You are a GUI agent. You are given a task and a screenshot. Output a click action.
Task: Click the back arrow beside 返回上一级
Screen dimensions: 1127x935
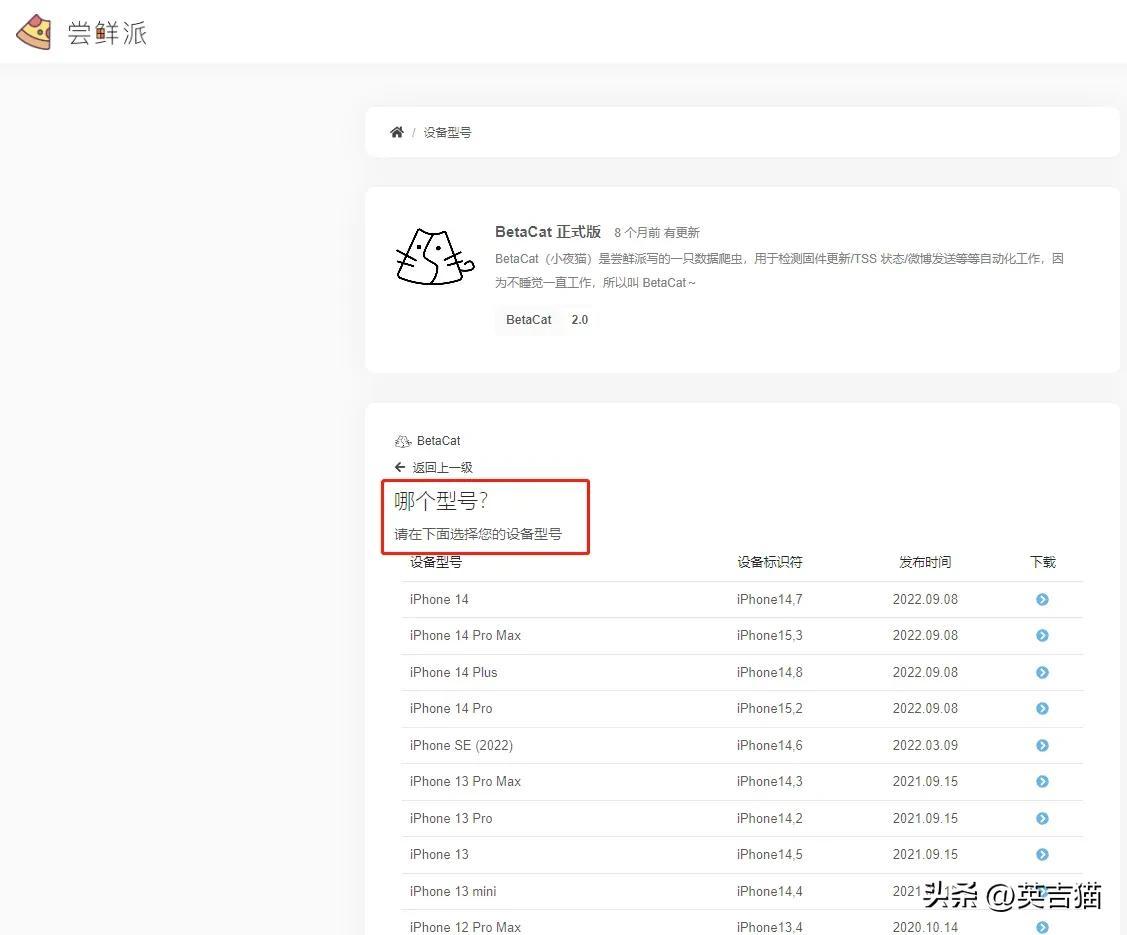coord(399,467)
